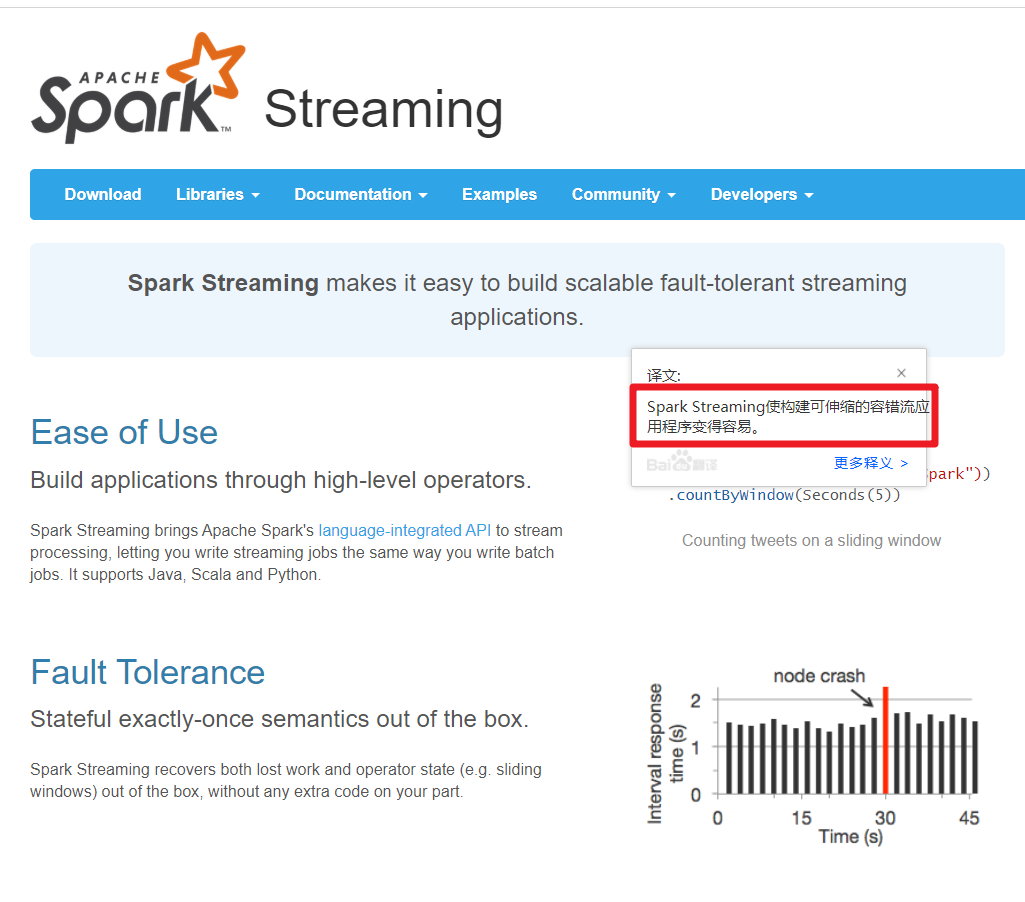Click the 译文 label in popup
This screenshot has height=902, width=1025.
pyautogui.click(x=664, y=375)
